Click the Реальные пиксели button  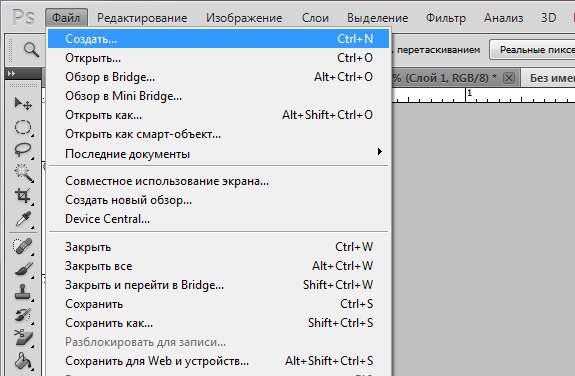[532, 50]
